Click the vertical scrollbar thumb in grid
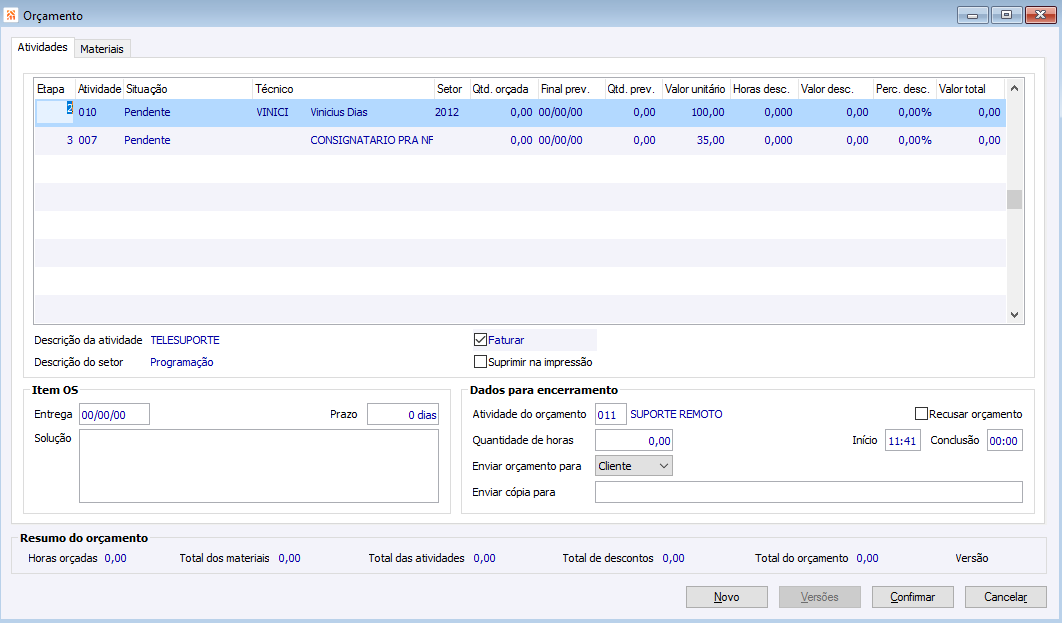This screenshot has height=623, width=1062. (x=1014, y=199)
